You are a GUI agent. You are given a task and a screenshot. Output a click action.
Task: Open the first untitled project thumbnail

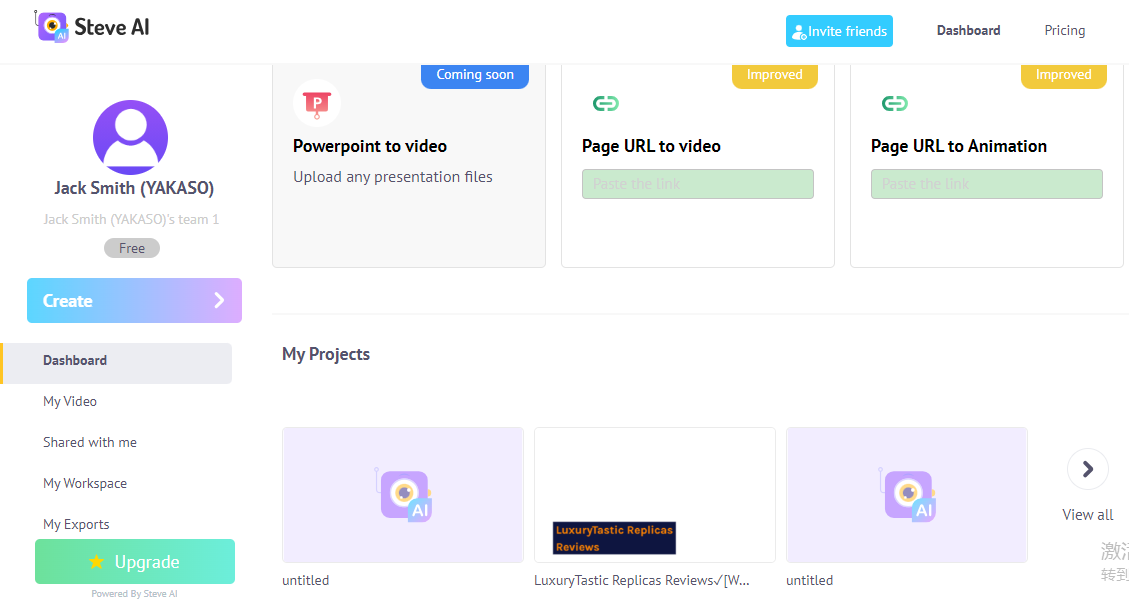402,494
